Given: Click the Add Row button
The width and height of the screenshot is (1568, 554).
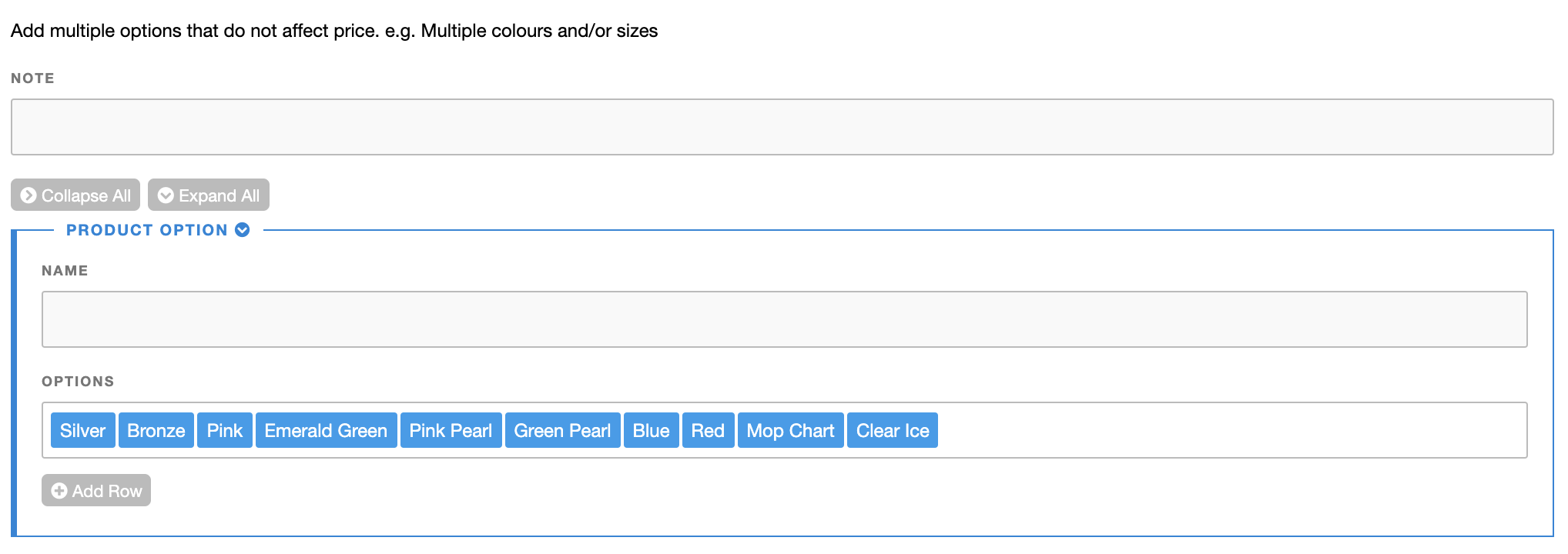Looking at the screenshot, I should click(96, 491).
